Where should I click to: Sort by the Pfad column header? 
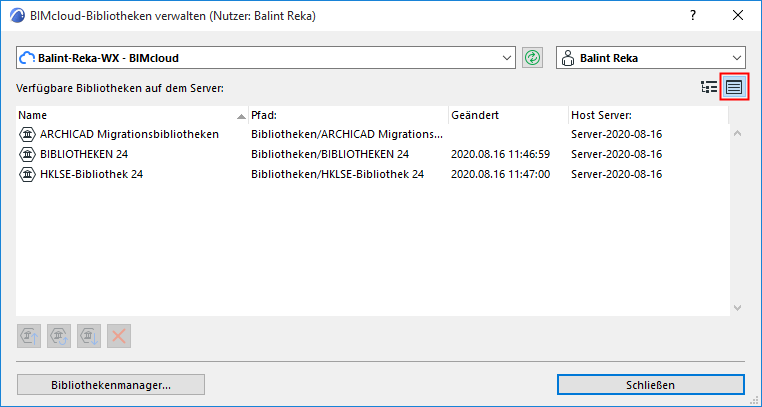tap(347, 115)
